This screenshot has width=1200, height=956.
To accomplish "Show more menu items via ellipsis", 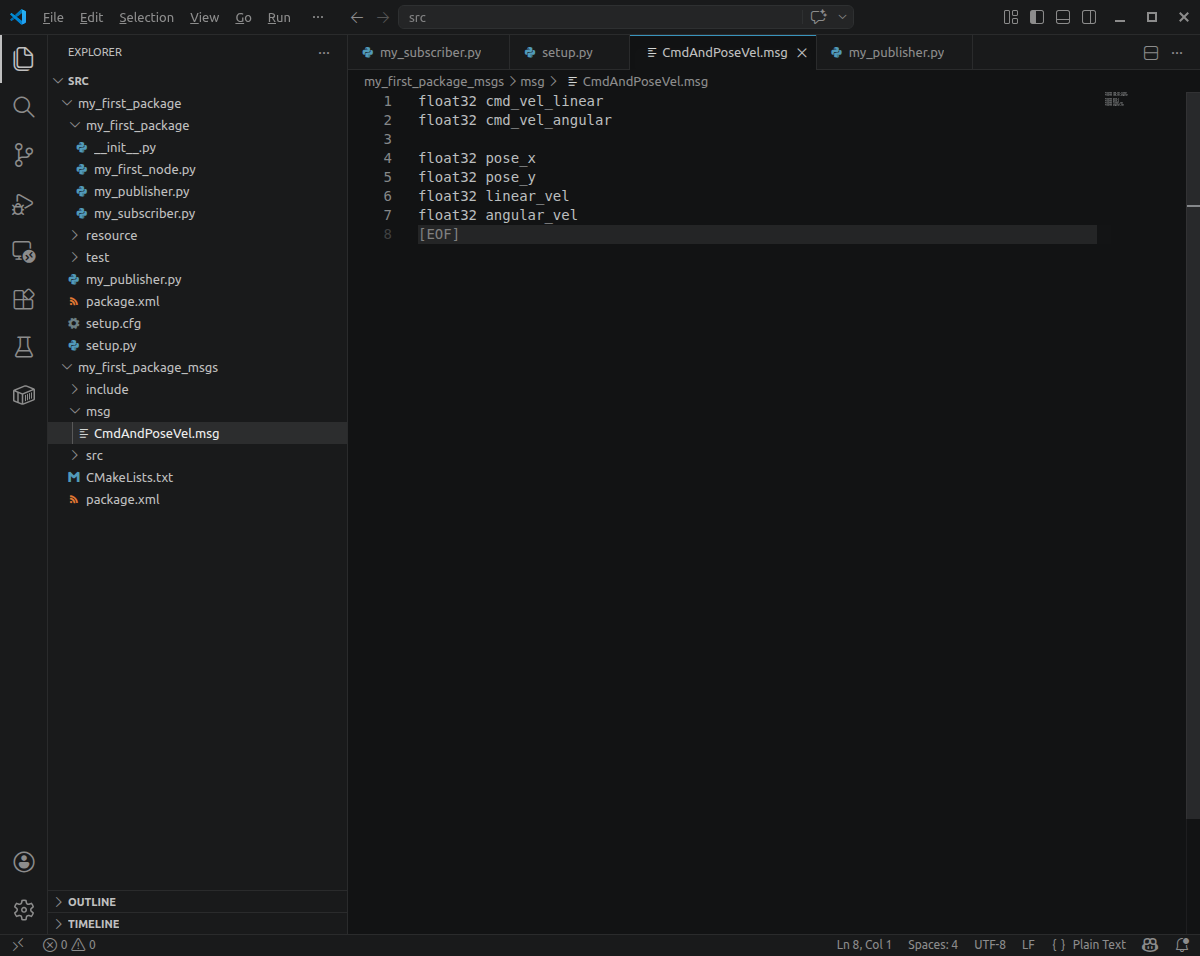I will click(318, 17).
